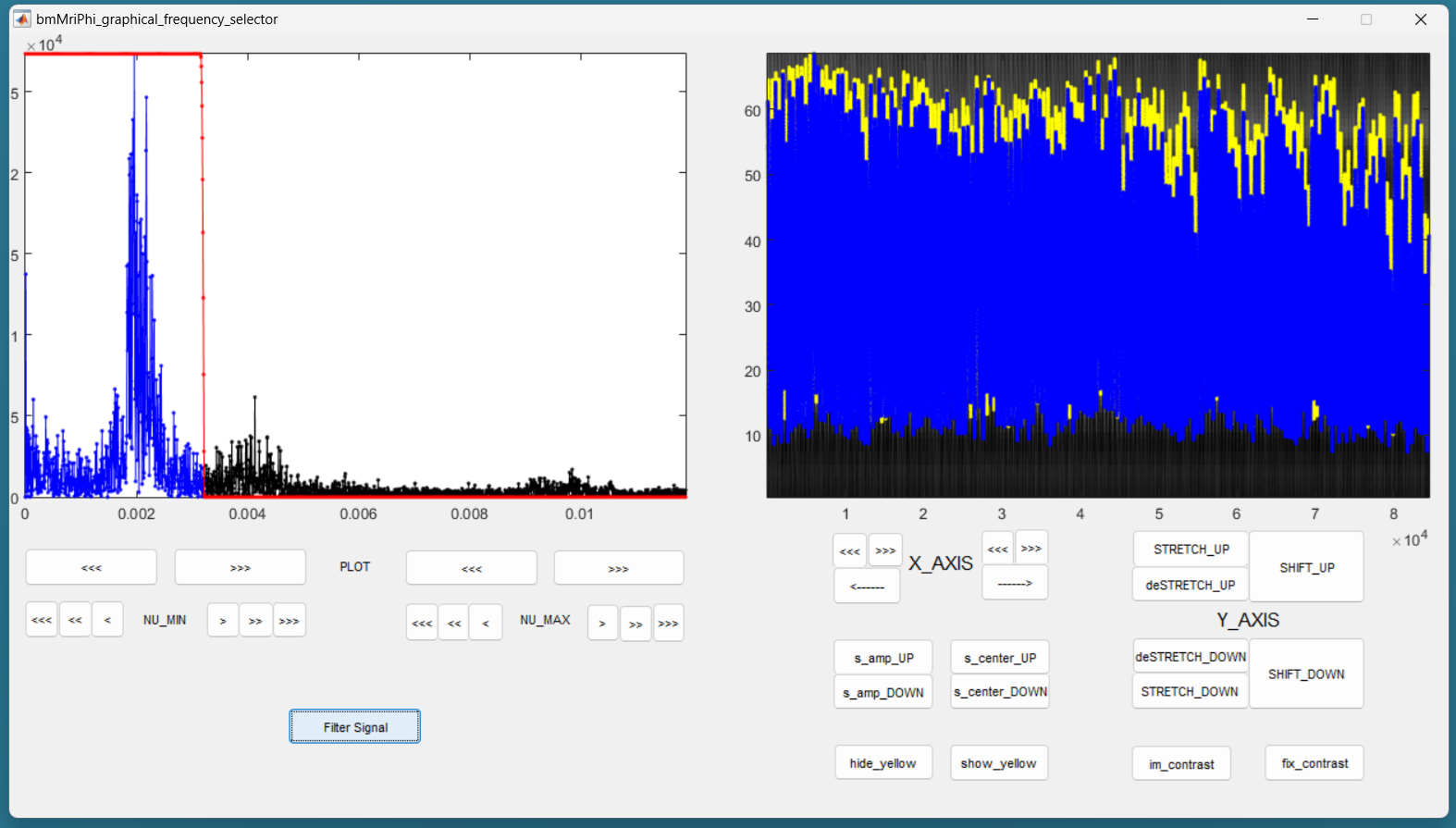Click the MATLAB icon in title bar
This screenshot has width=1456, height=828.
(22, 19)
